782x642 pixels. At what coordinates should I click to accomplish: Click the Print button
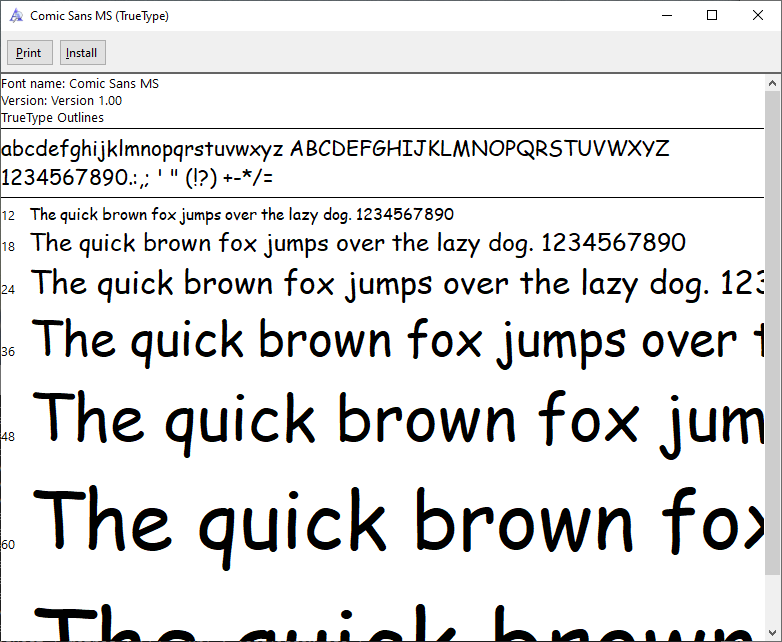(x=29, y=53)
